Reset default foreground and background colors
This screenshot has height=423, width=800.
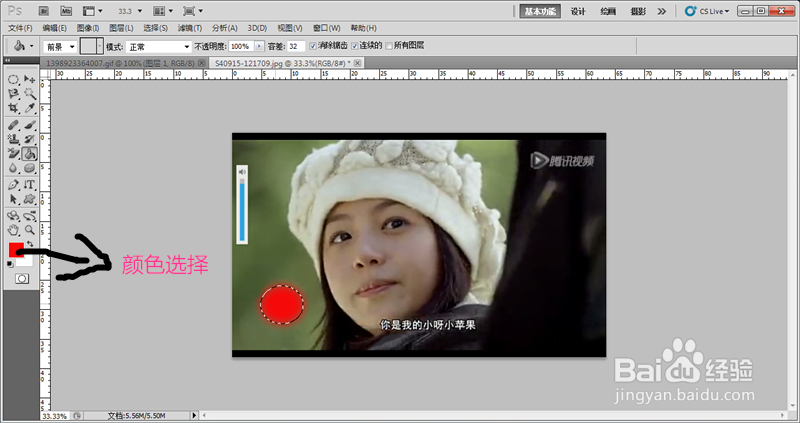[10, 264]
